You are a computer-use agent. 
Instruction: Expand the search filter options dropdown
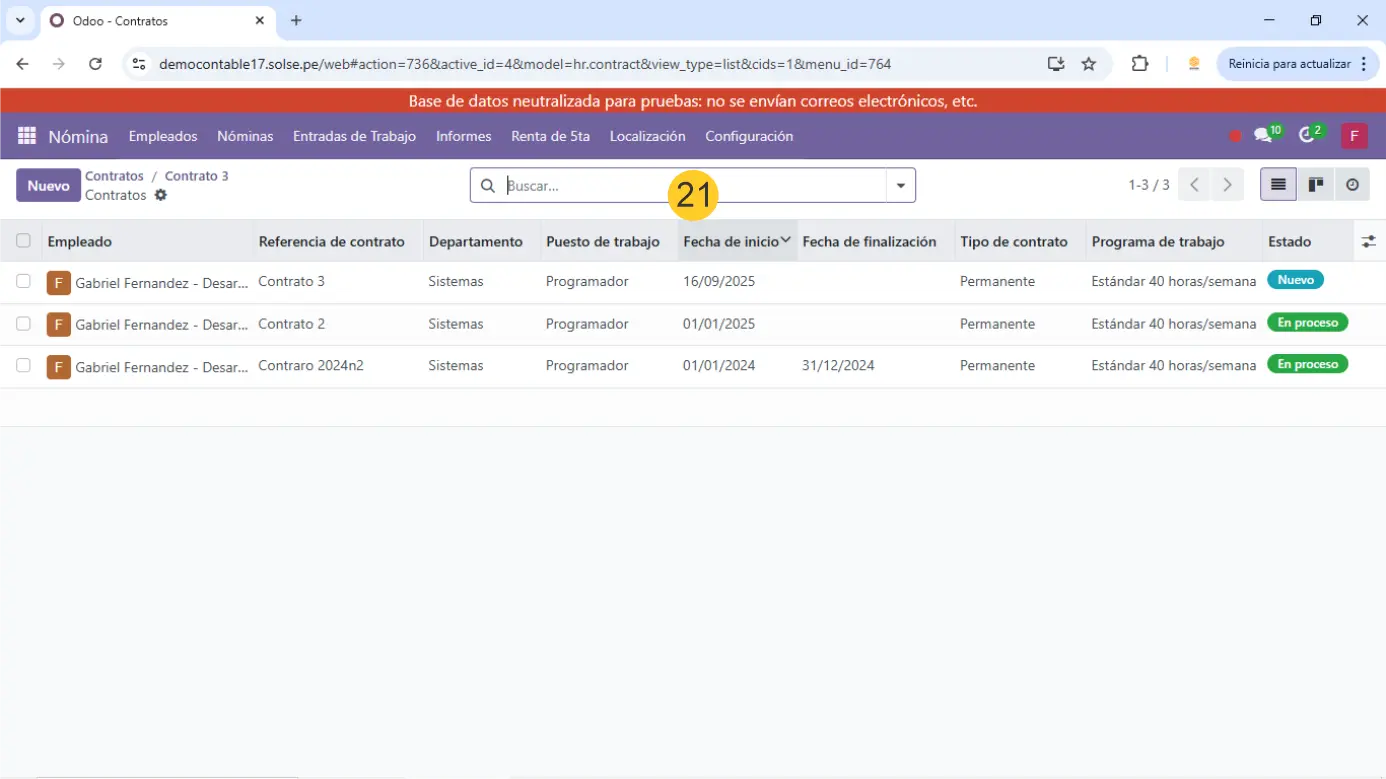(901, 185)
